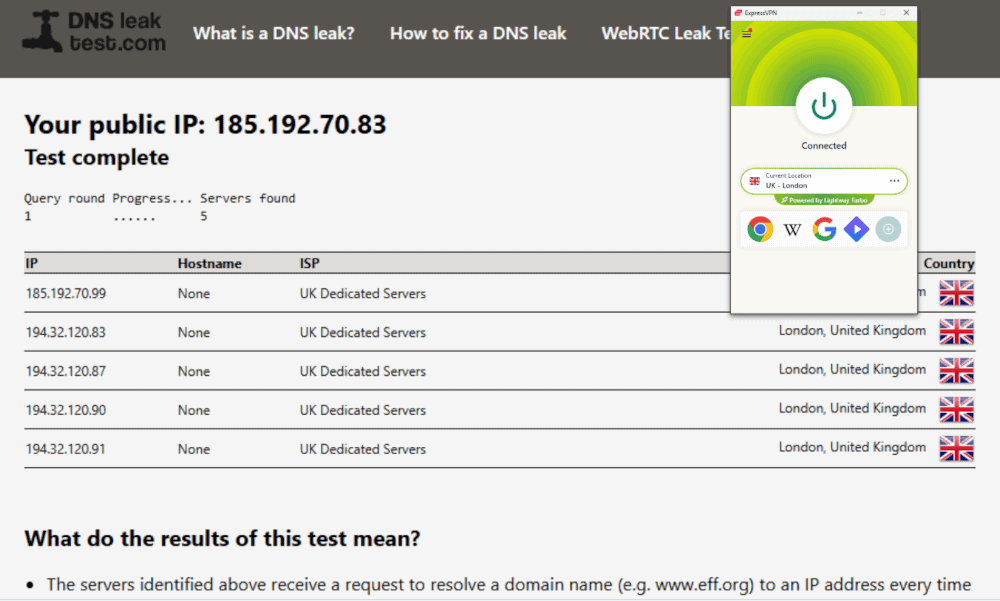Open the 'What is a DNS leak?' page
Screen dimensions: 1000x601
tap(274, 33)
